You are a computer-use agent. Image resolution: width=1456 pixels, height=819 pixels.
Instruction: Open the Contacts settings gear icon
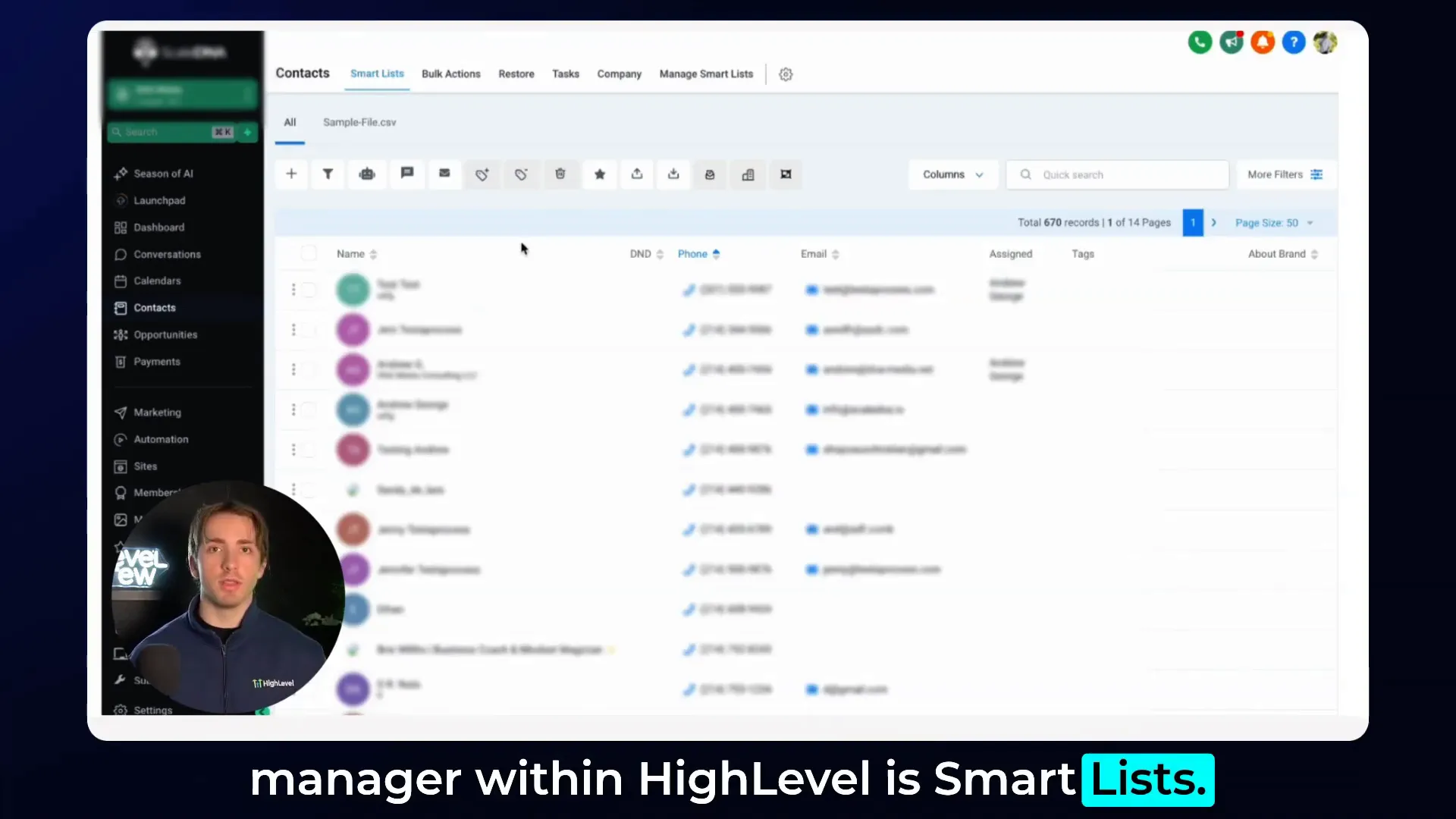click(786, 74)
